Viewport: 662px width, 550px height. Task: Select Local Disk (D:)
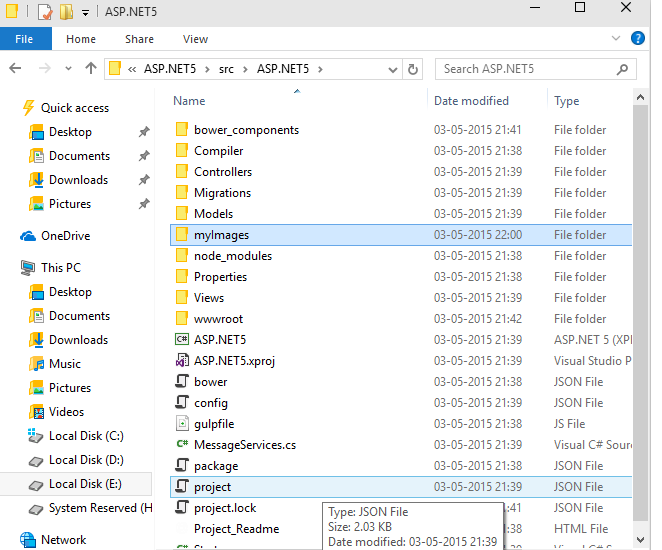[86, 460]
